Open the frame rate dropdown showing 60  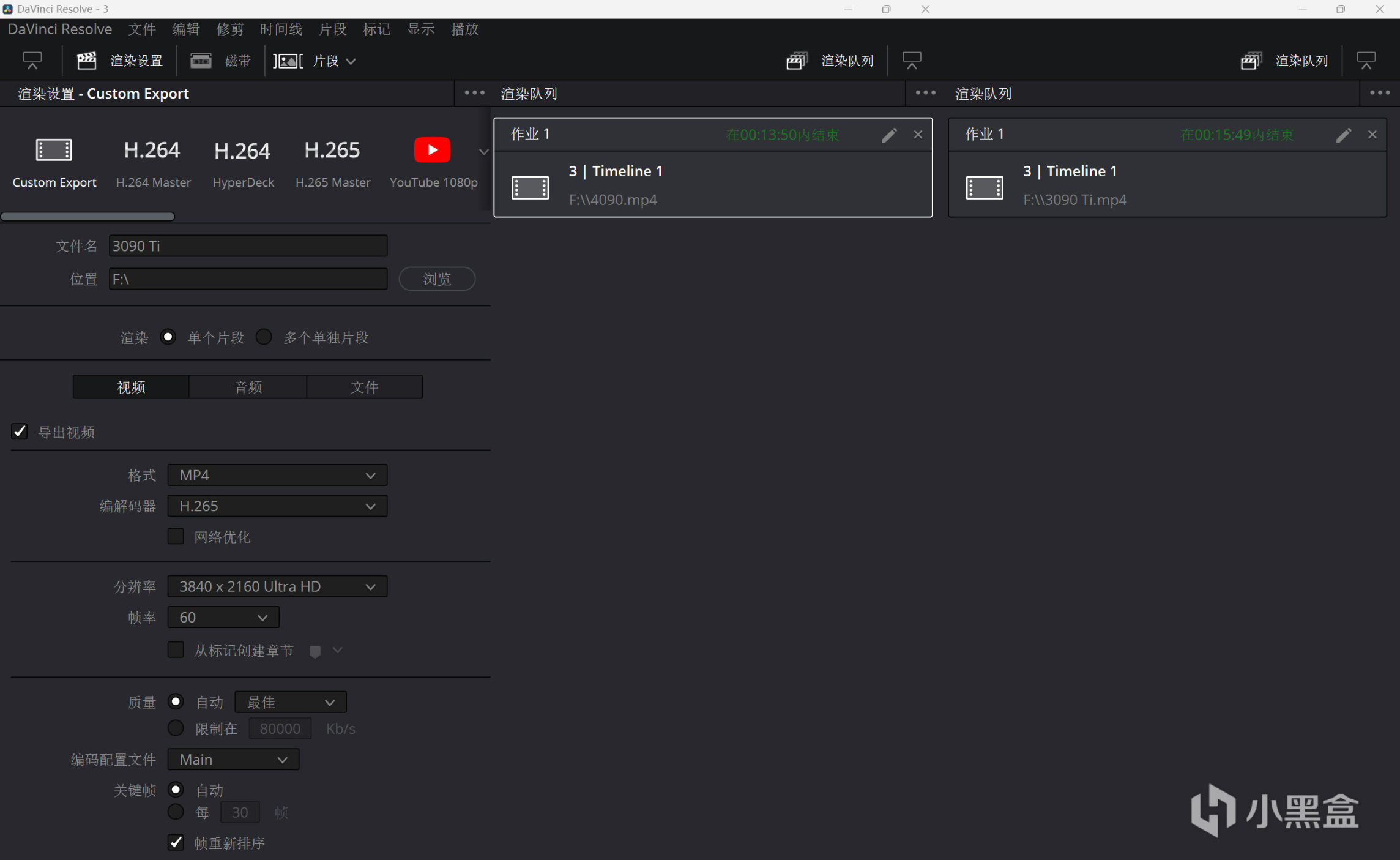pos(223,618)
